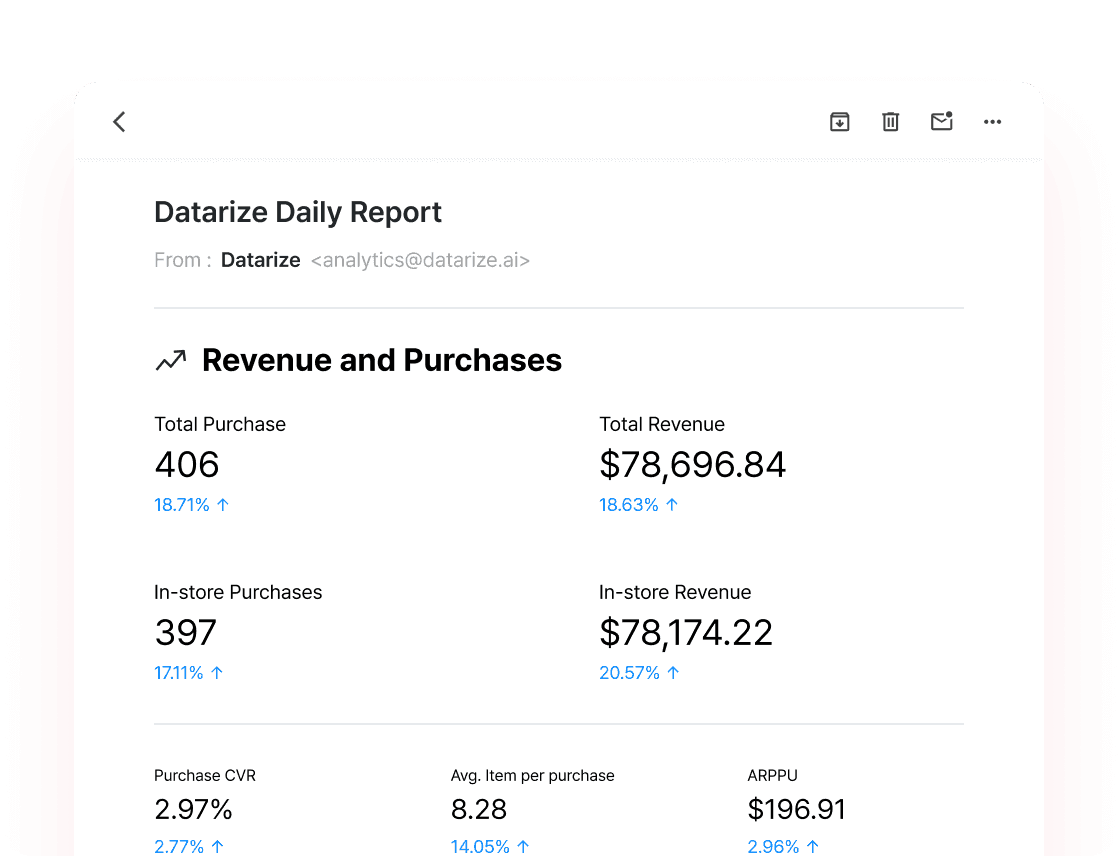Mark email as unread via envelope icon

[x=941, y=121]
